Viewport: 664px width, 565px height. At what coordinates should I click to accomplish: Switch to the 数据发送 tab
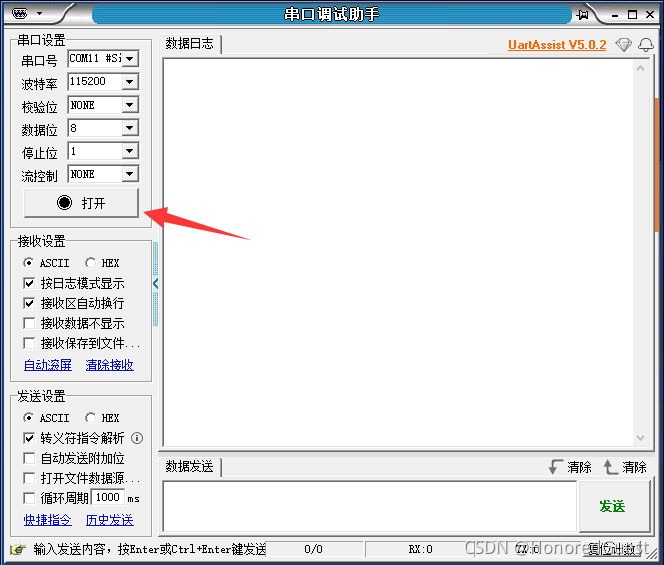point(190,467)
